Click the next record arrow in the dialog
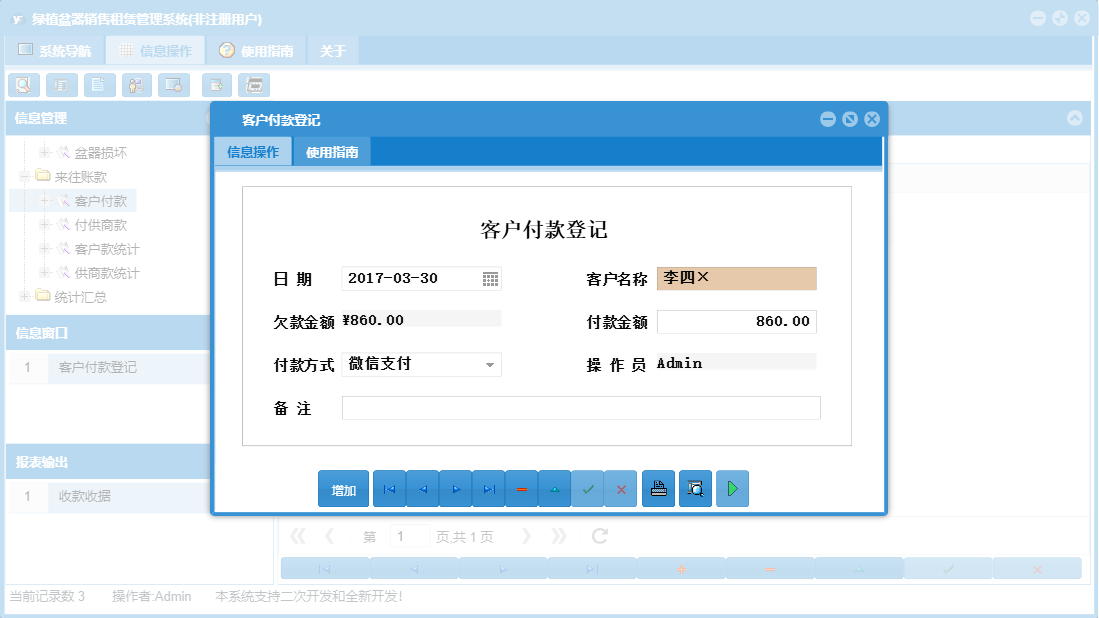 coord(455,488)
